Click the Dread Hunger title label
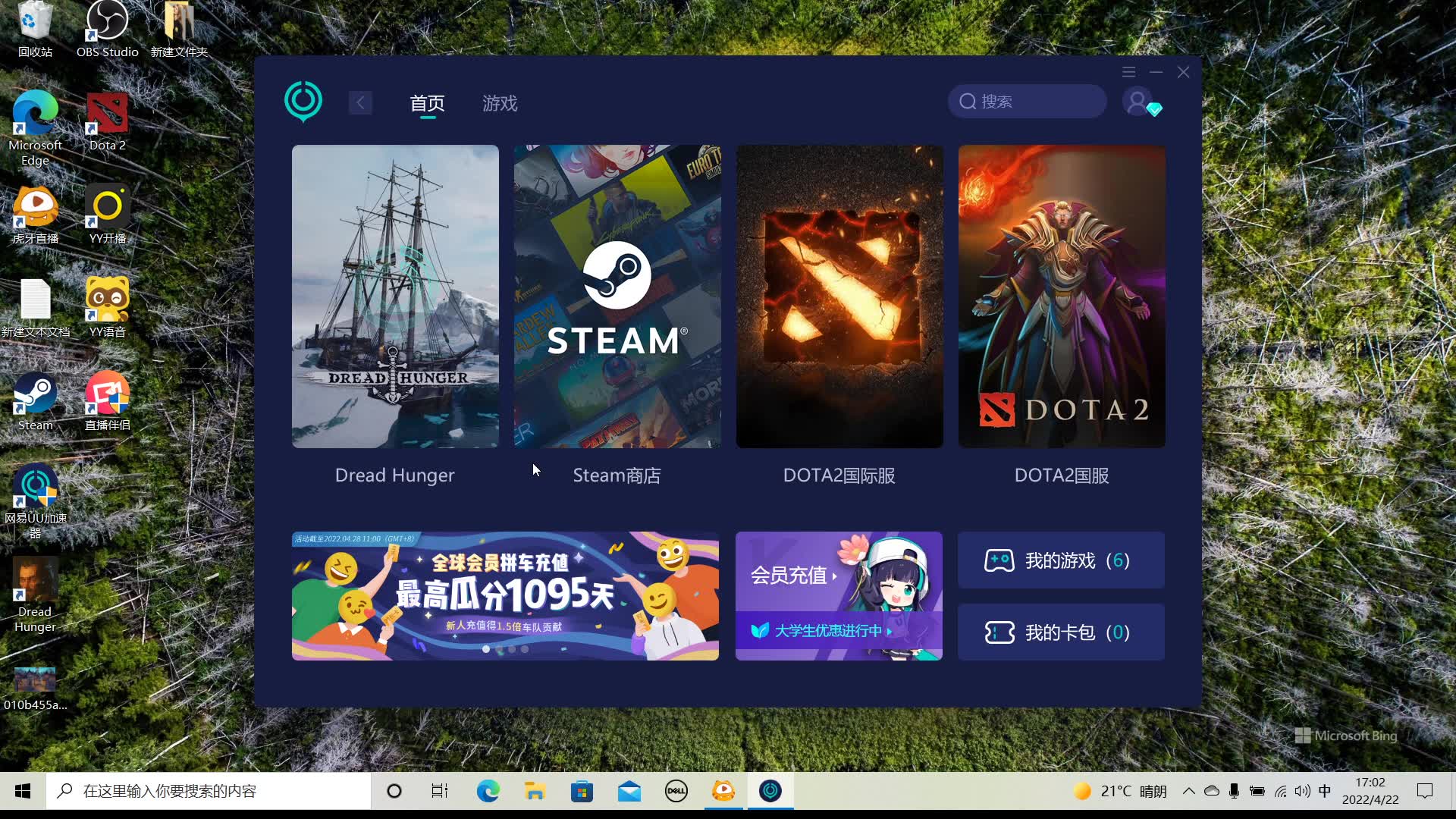Image resolution: width=1456 pixels, height=819 pixels. click(x=395, y=475)
